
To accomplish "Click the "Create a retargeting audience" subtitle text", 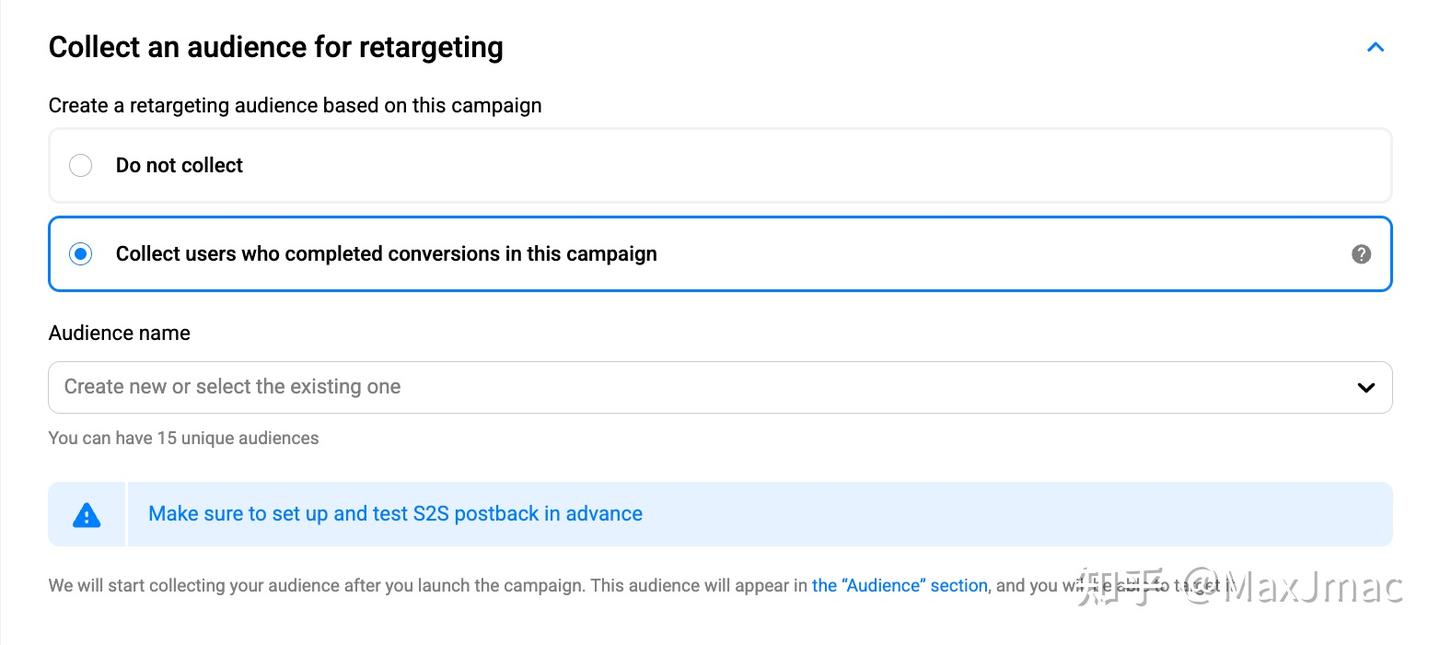I will (x=295, y=106).
